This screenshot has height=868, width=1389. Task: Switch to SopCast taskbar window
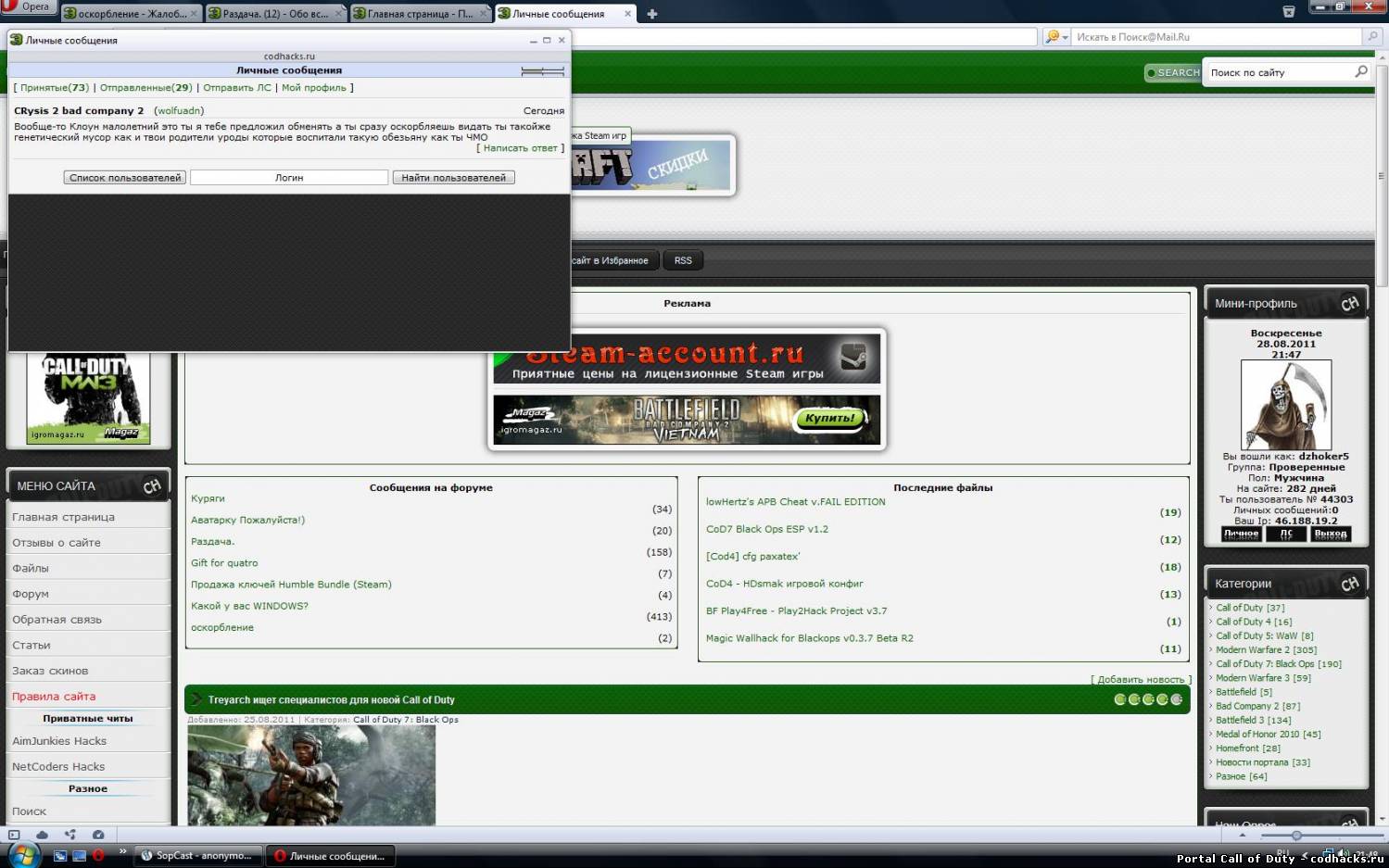(198, 856)
